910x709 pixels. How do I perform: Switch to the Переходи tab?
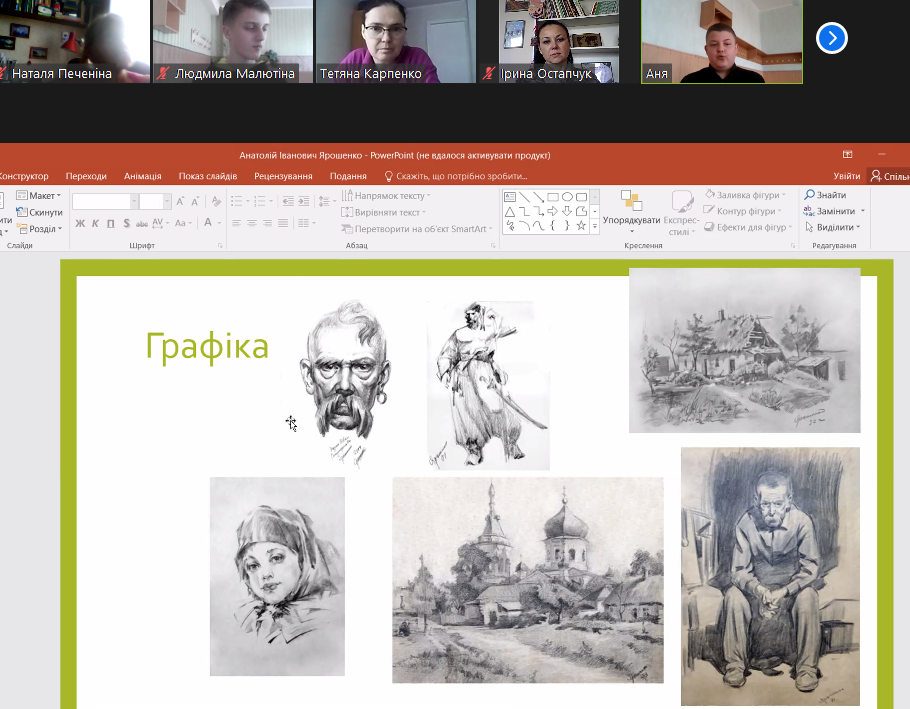(86, 176)
